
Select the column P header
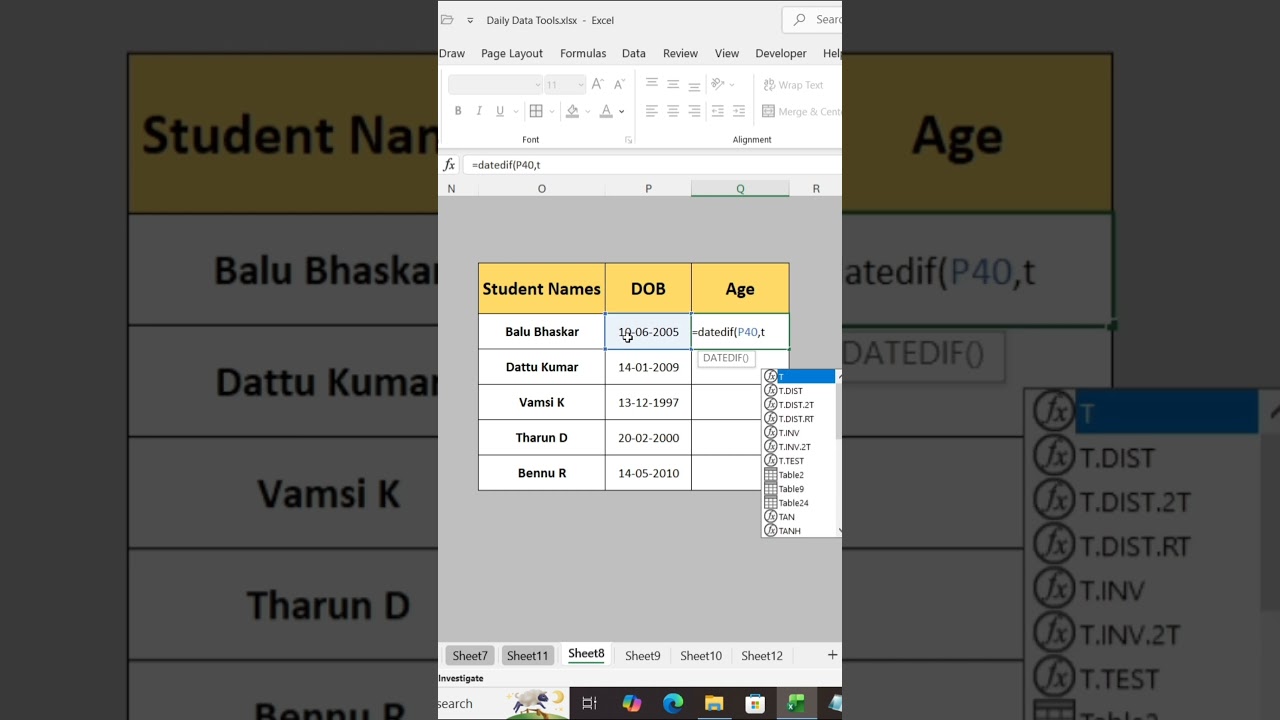pos(648,189)
